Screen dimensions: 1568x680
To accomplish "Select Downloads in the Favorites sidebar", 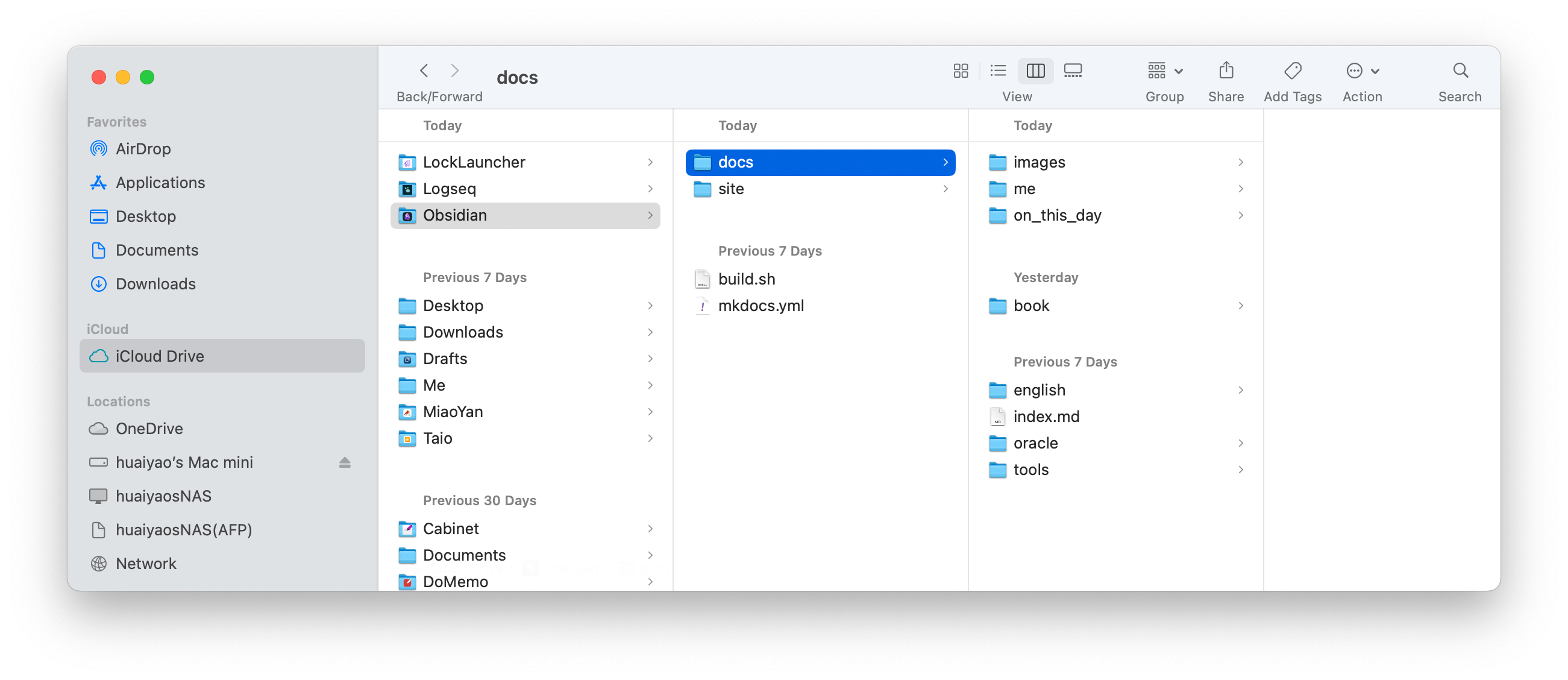I will point(222,285).
